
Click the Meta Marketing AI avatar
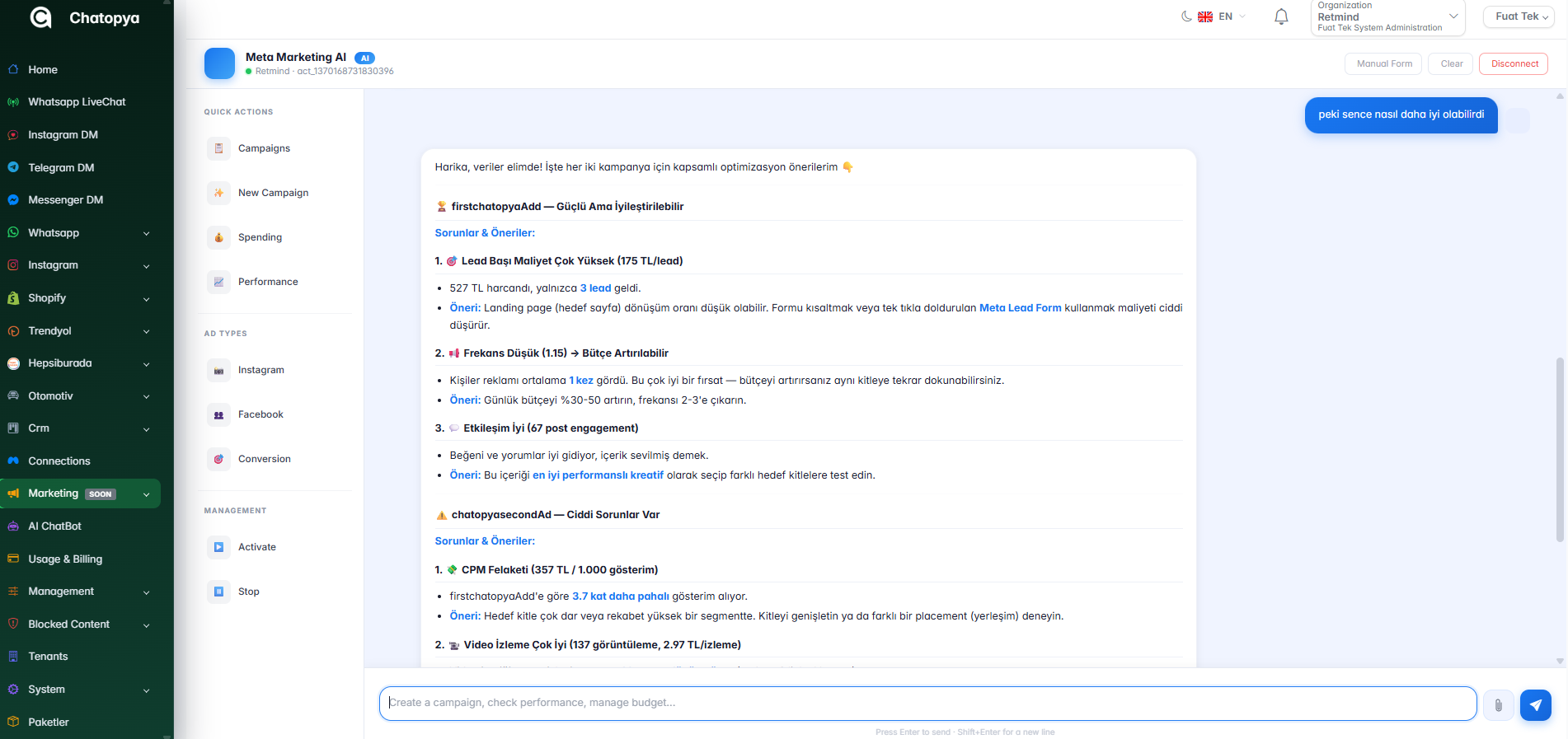pyautogui.click(x=219, y=63)
